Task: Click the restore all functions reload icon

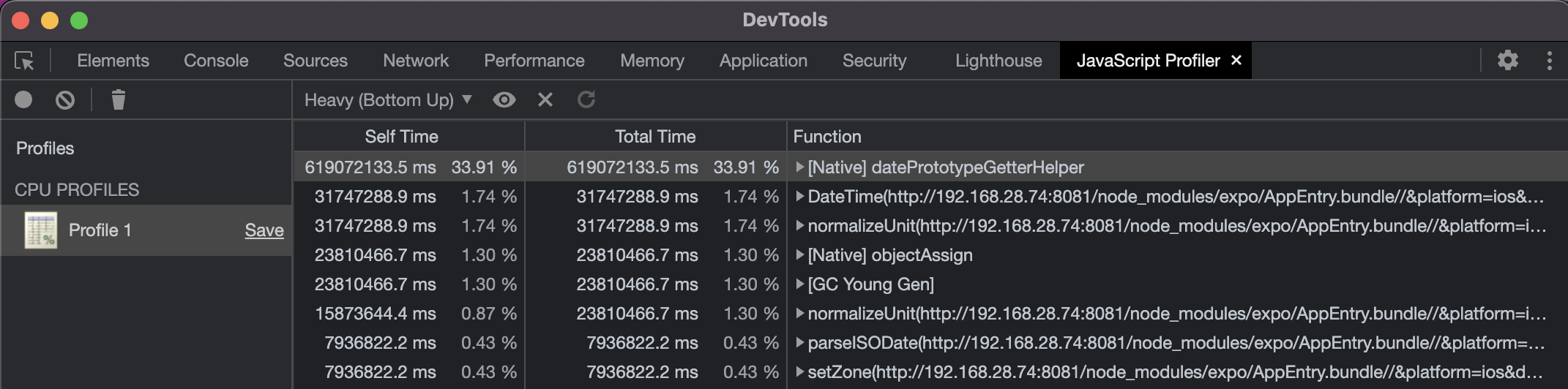Action: coord(586,99)
